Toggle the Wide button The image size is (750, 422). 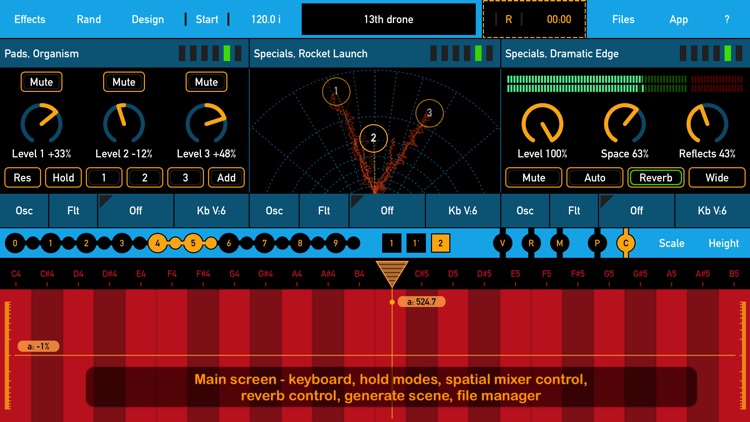click(x=717, y=178)
